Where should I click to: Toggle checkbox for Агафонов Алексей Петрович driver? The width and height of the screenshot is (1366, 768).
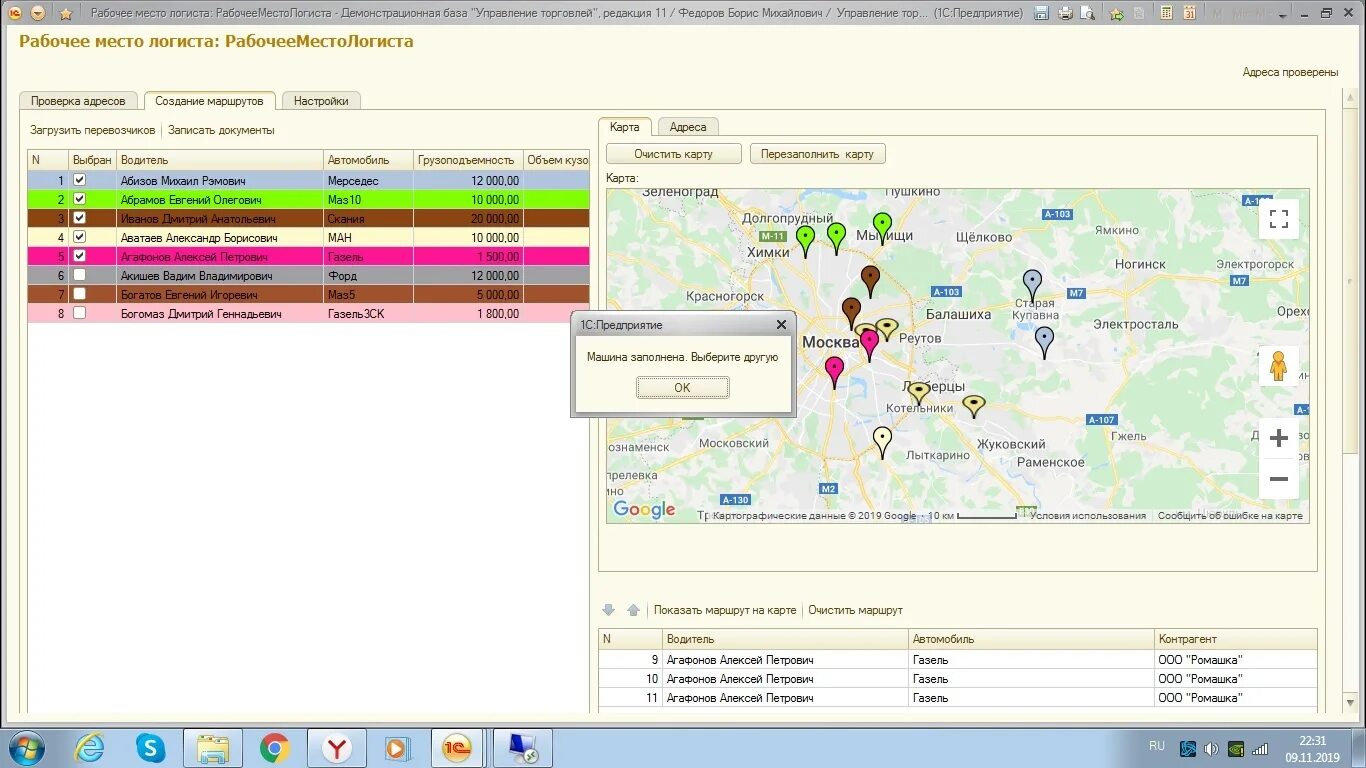(x=80, y=256)
